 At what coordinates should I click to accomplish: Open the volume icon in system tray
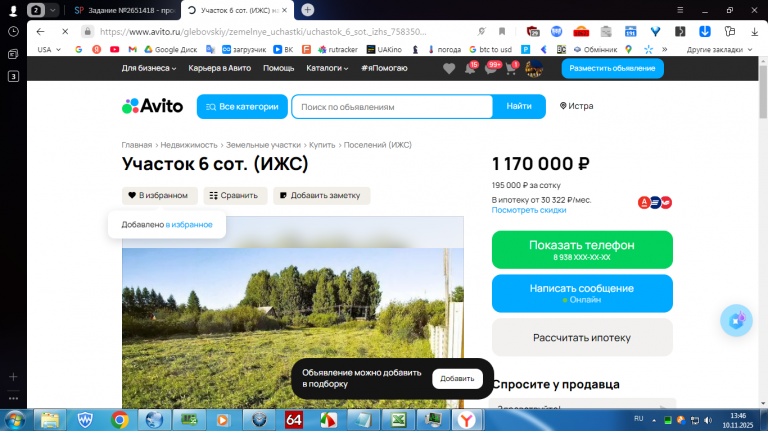coord(708,420)
